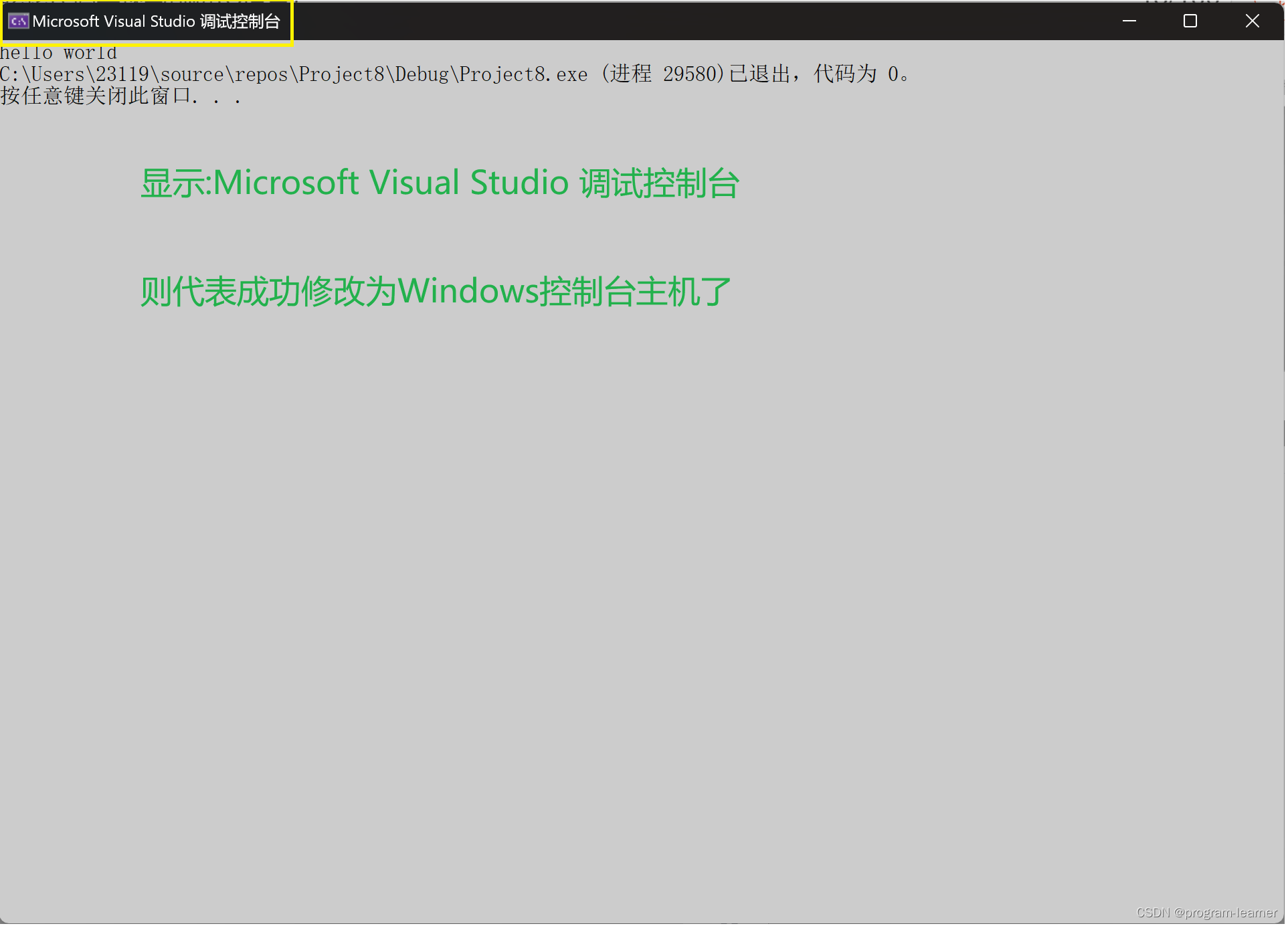This screenshot has width=1288, height=926.
Task: Click the title 'Microsoft Visual Studio 调试控制台'
Action: tap(157, 21)
